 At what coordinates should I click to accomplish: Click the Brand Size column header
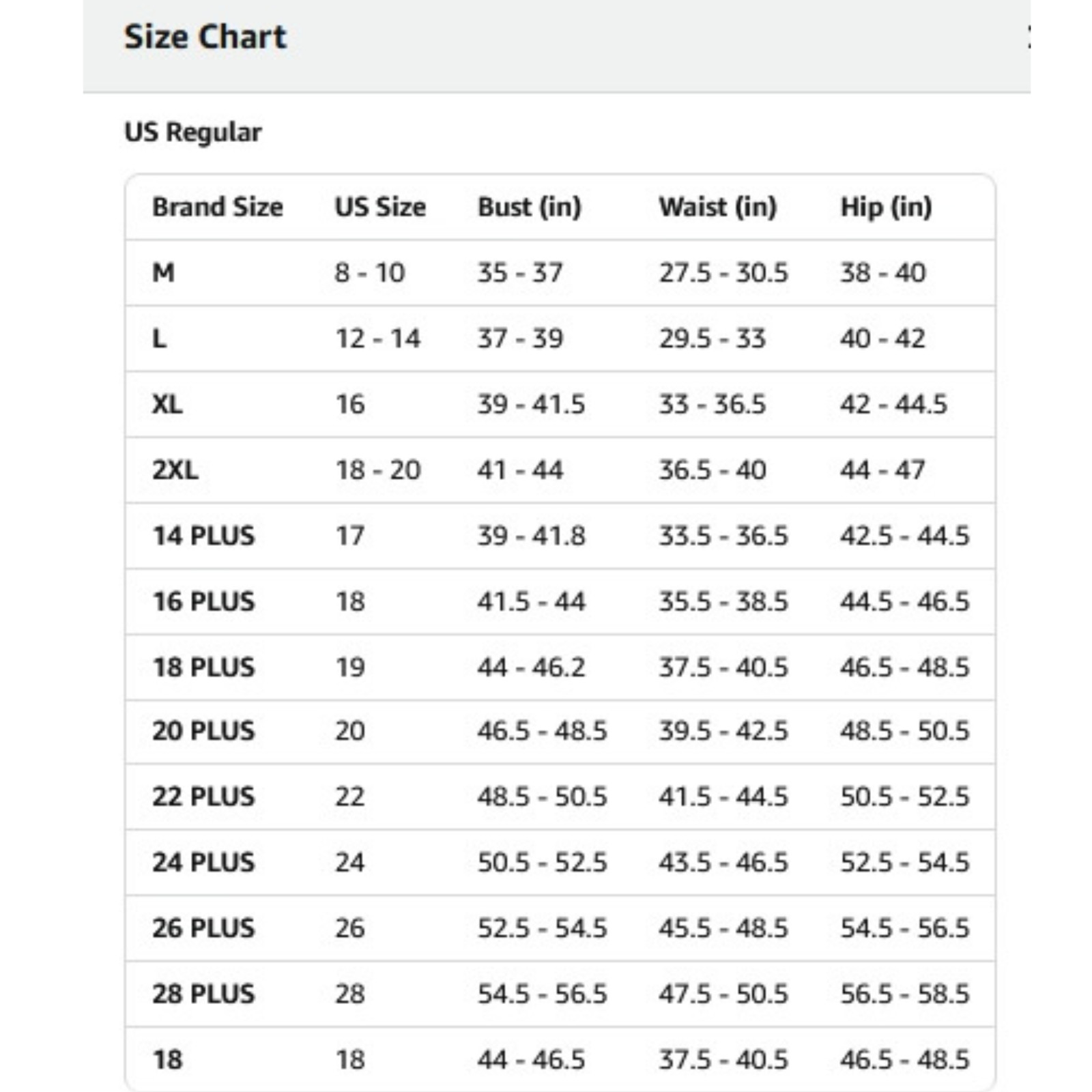coord(218,207)
